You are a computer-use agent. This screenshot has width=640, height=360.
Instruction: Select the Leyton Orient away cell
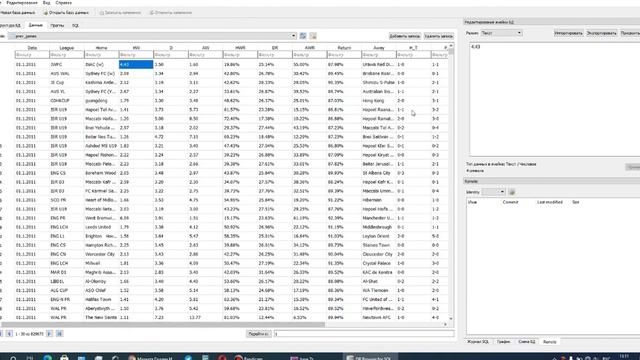point(379,236)
